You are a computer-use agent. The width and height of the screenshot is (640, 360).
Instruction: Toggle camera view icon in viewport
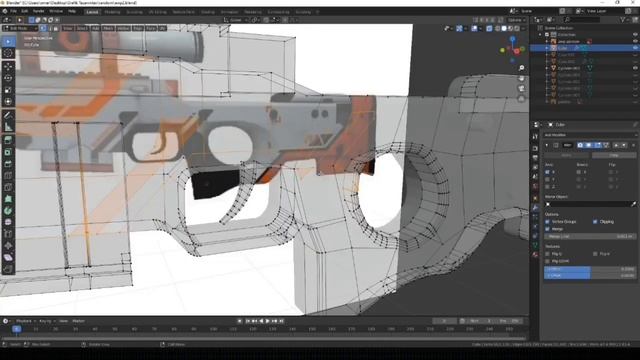click(521, 88)
